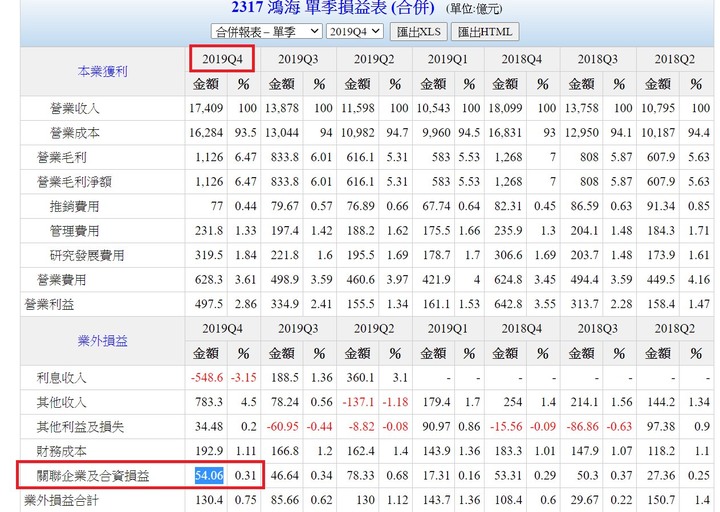The width and height of the screenshot is (720, 512).
Task: Click the 營業費用 row label
Action: coord(62,280)
